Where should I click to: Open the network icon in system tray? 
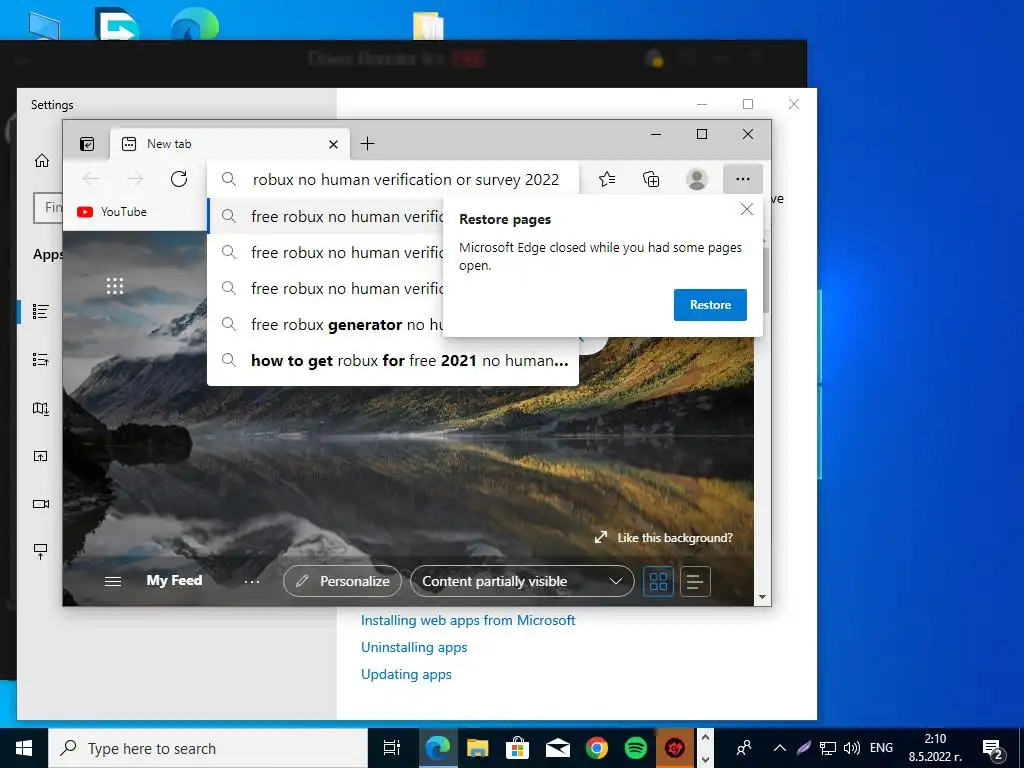point(828,748)
